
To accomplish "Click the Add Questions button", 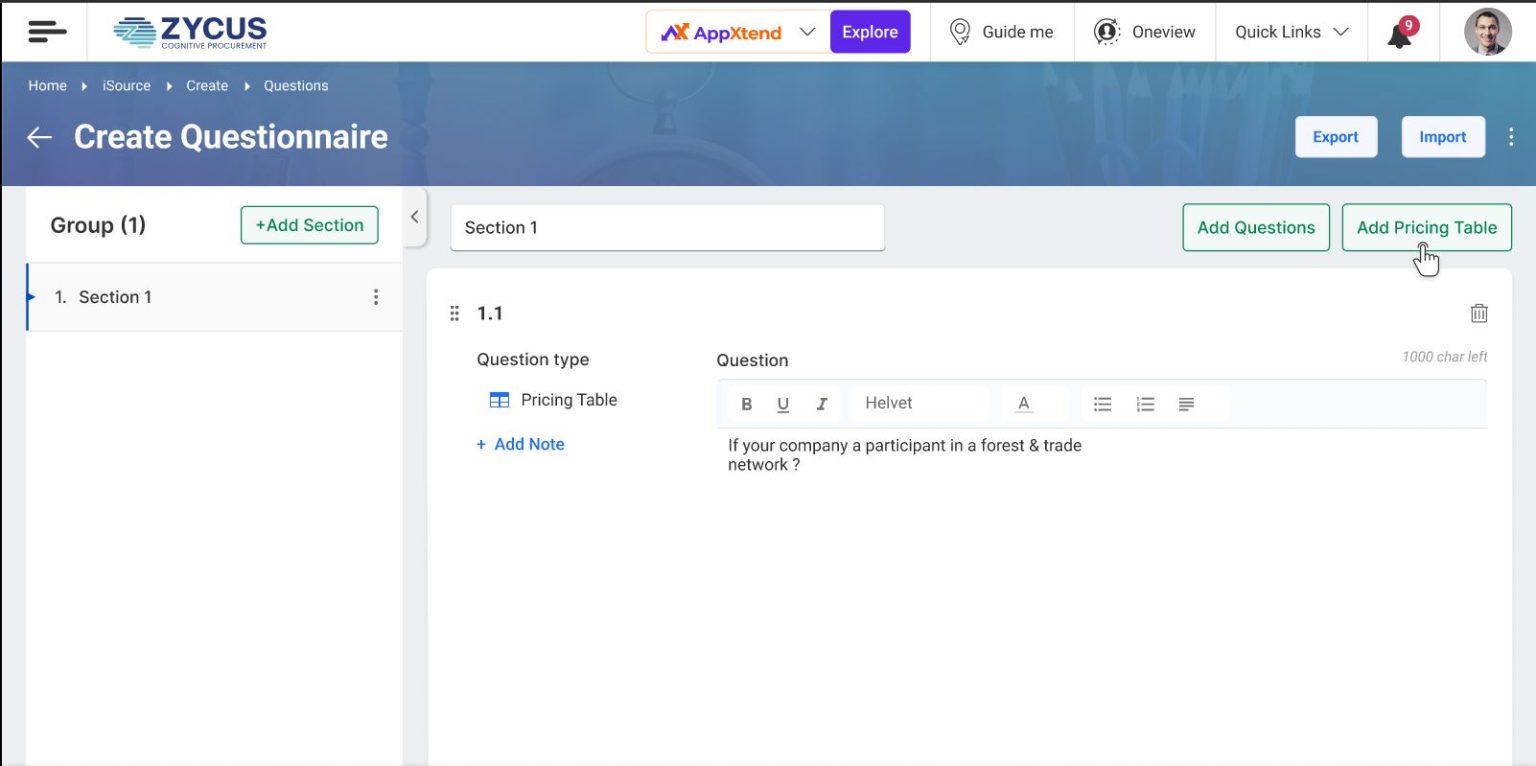I will point(1255,227).
